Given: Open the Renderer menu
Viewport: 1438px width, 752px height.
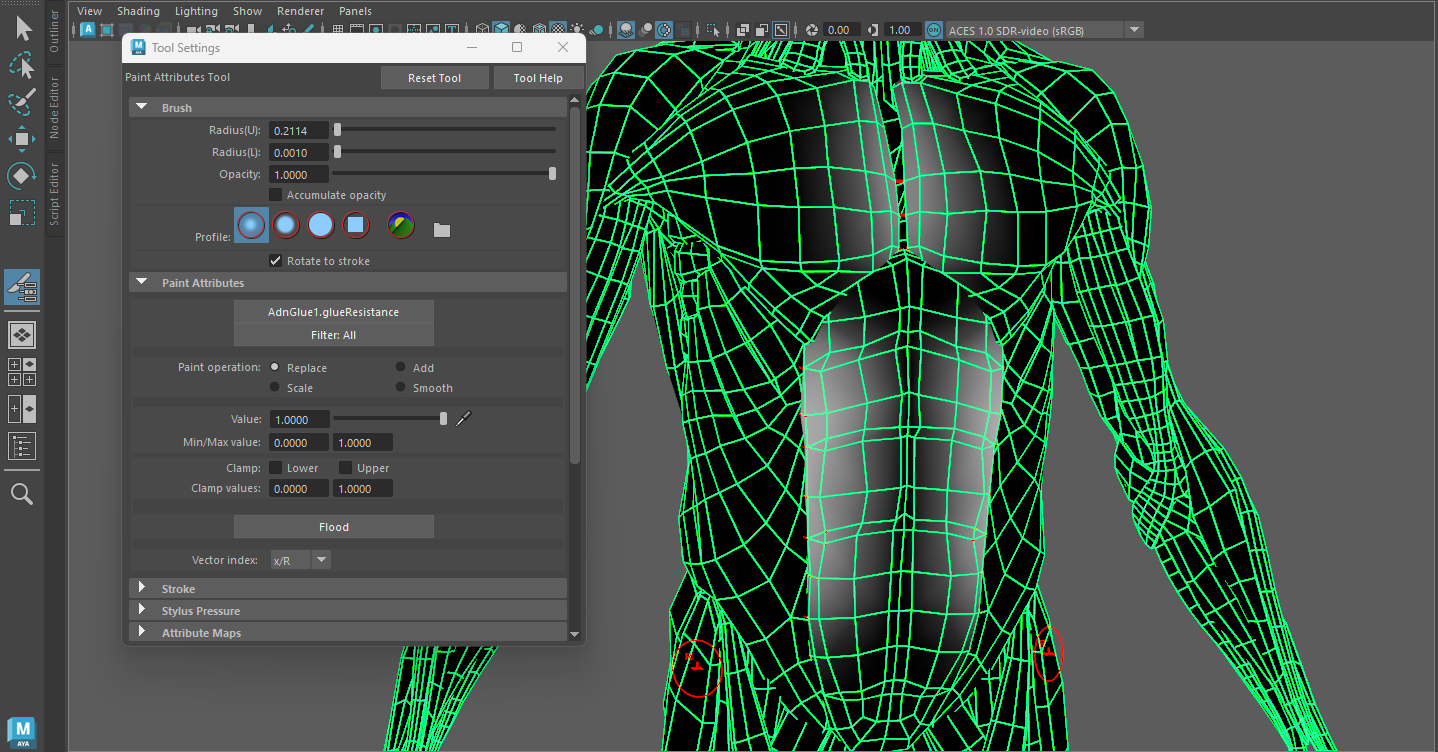Looking at the screenshot, I should pos(300,11).
